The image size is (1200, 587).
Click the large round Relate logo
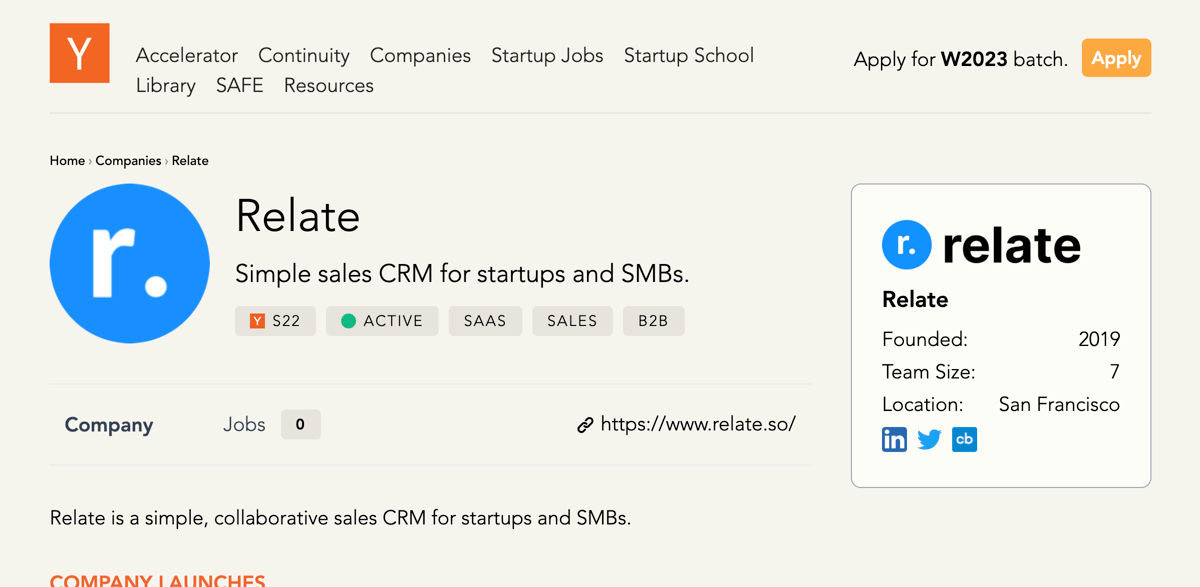point(130,263)
